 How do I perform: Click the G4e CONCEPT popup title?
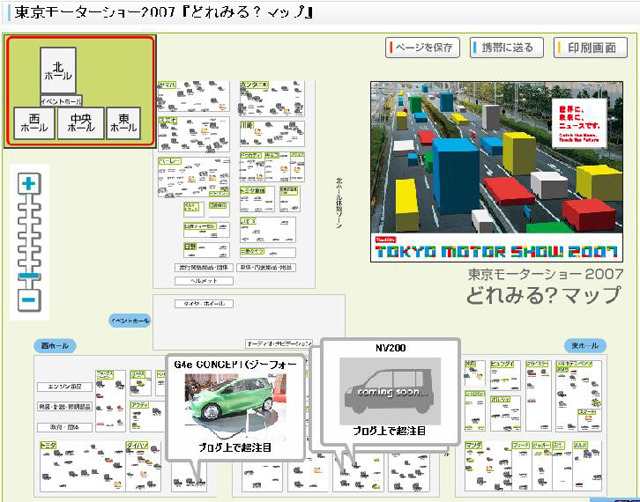pos(235,364)
